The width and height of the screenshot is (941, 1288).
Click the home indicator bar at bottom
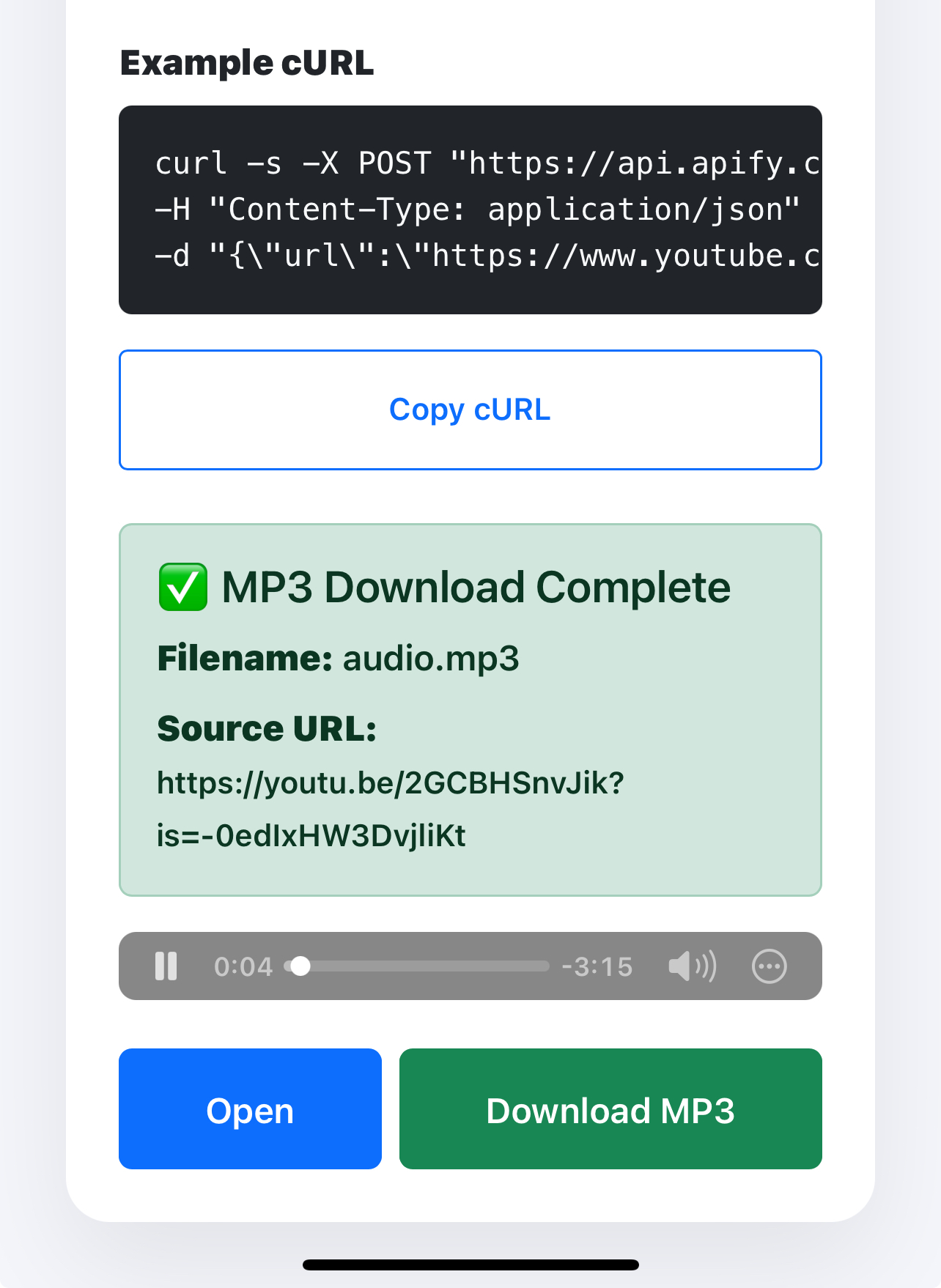tap(471, 1265)
